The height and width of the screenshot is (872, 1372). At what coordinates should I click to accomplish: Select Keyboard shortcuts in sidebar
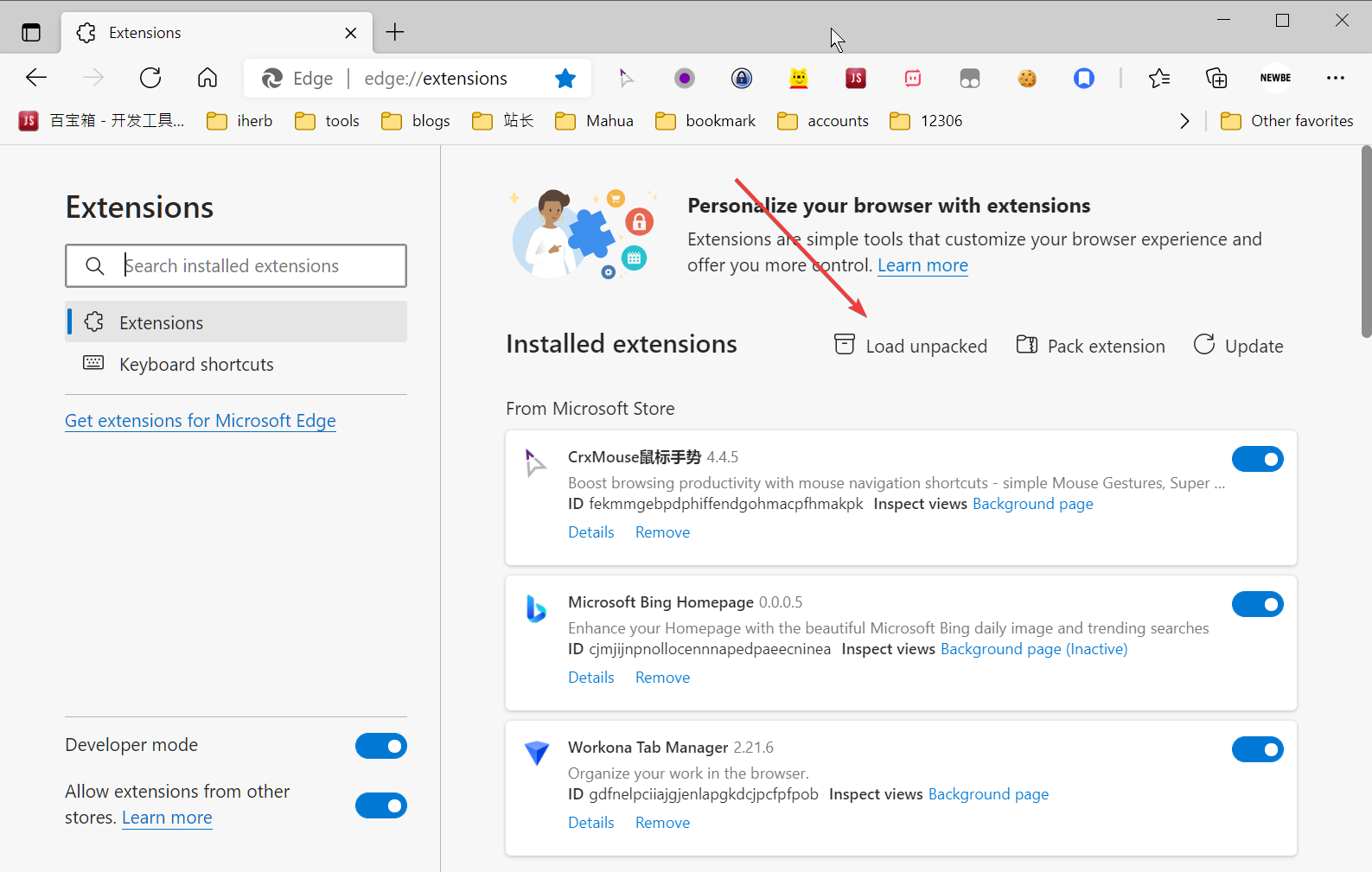pos(236,365)
